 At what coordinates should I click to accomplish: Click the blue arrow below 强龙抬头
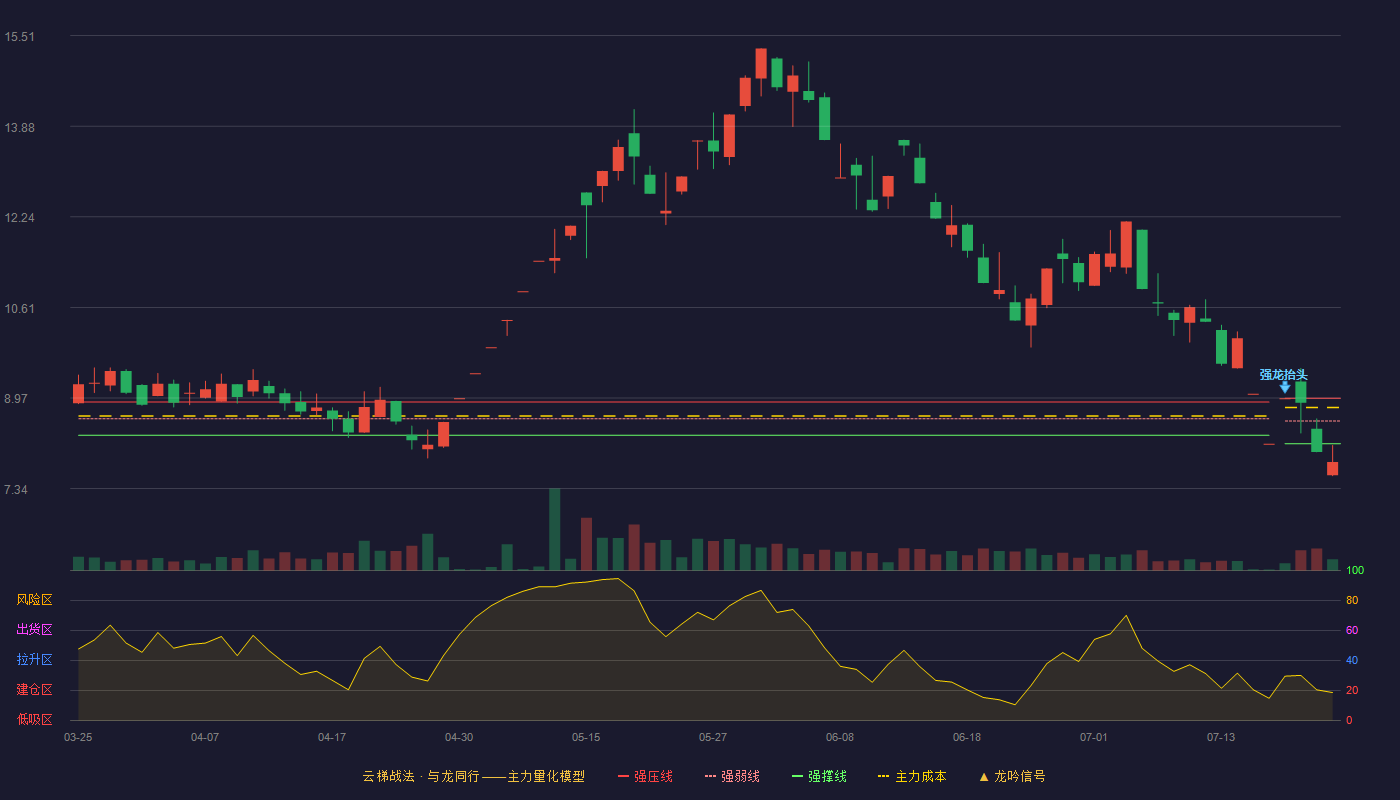click(x=1285, y=387)
